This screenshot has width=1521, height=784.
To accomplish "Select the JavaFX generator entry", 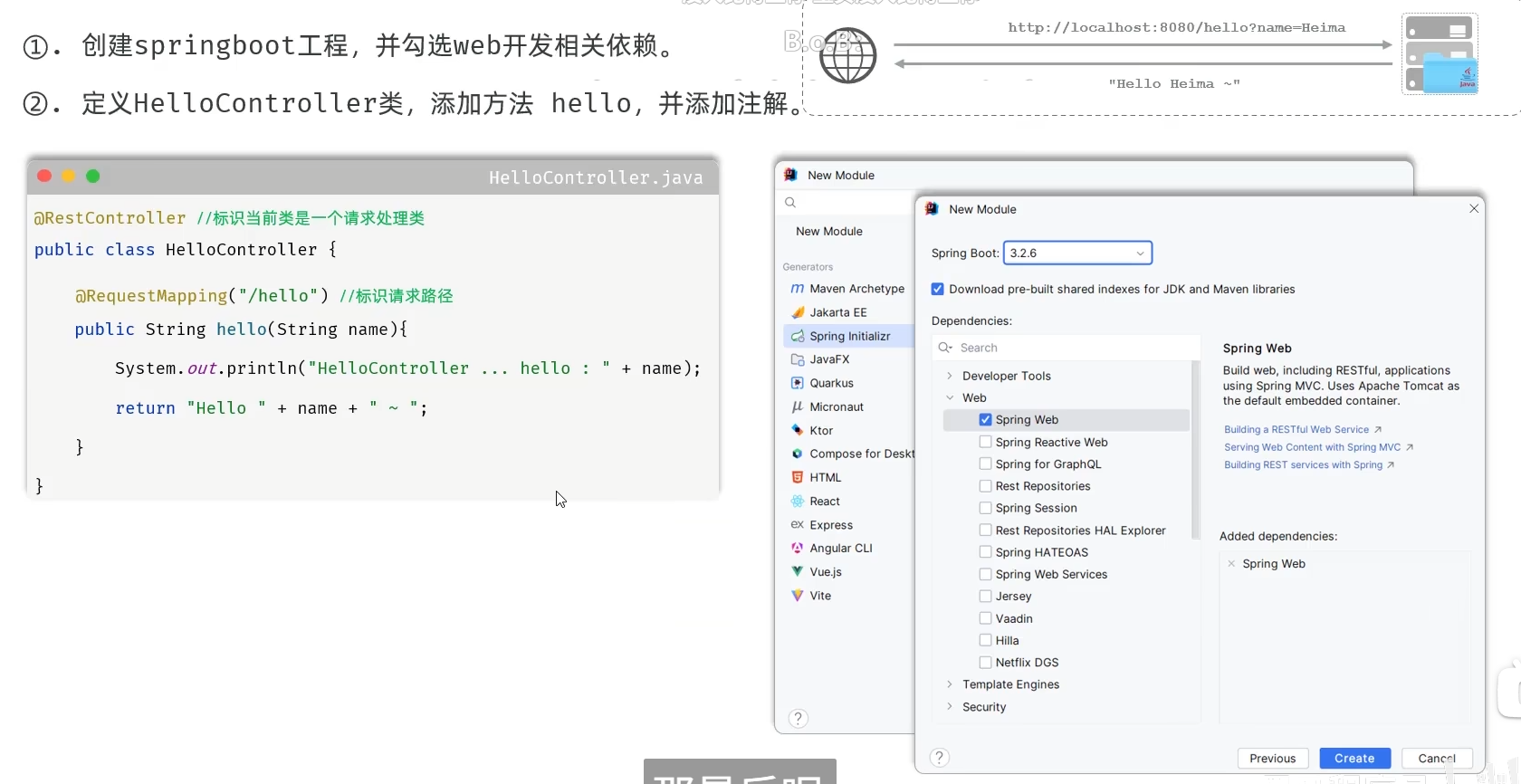I will 849,359.
